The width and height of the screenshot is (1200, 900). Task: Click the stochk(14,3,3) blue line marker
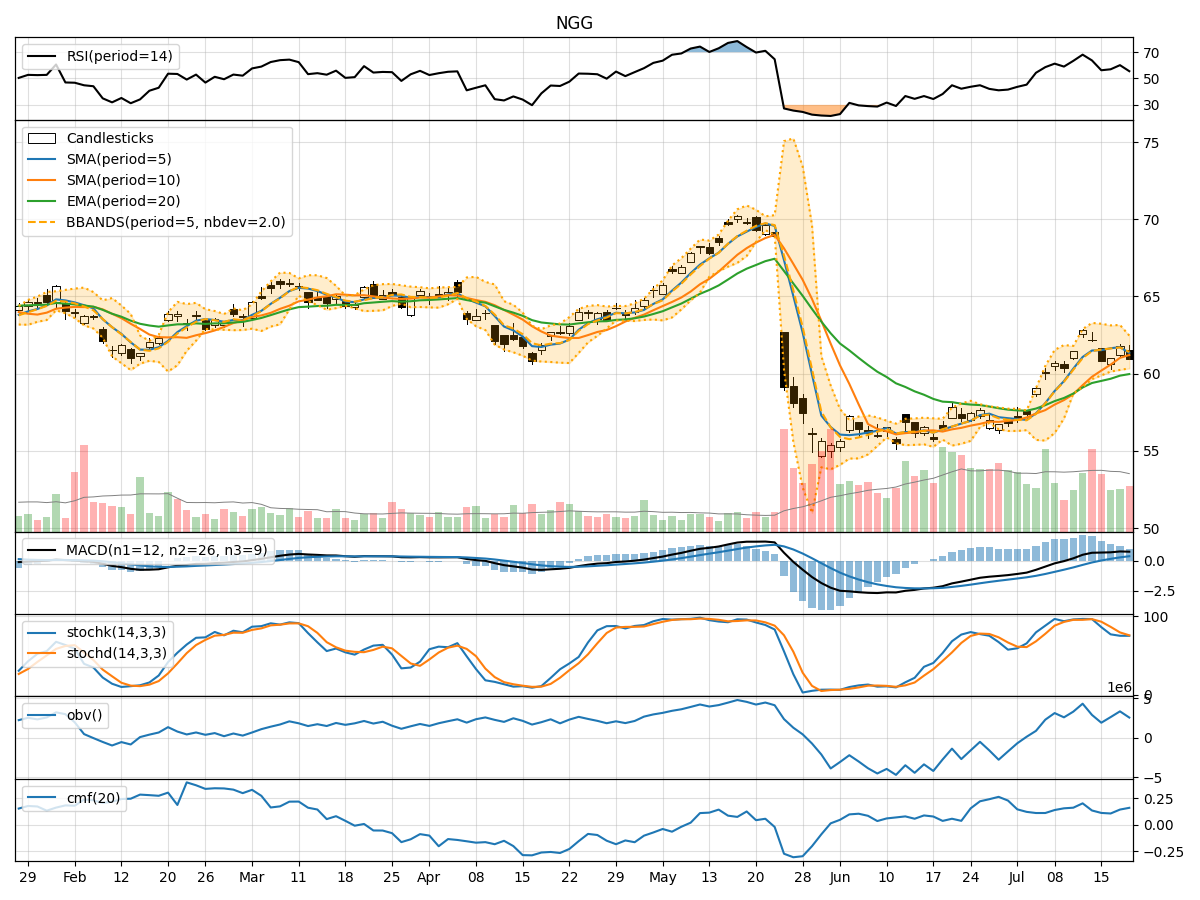(42, 631)
